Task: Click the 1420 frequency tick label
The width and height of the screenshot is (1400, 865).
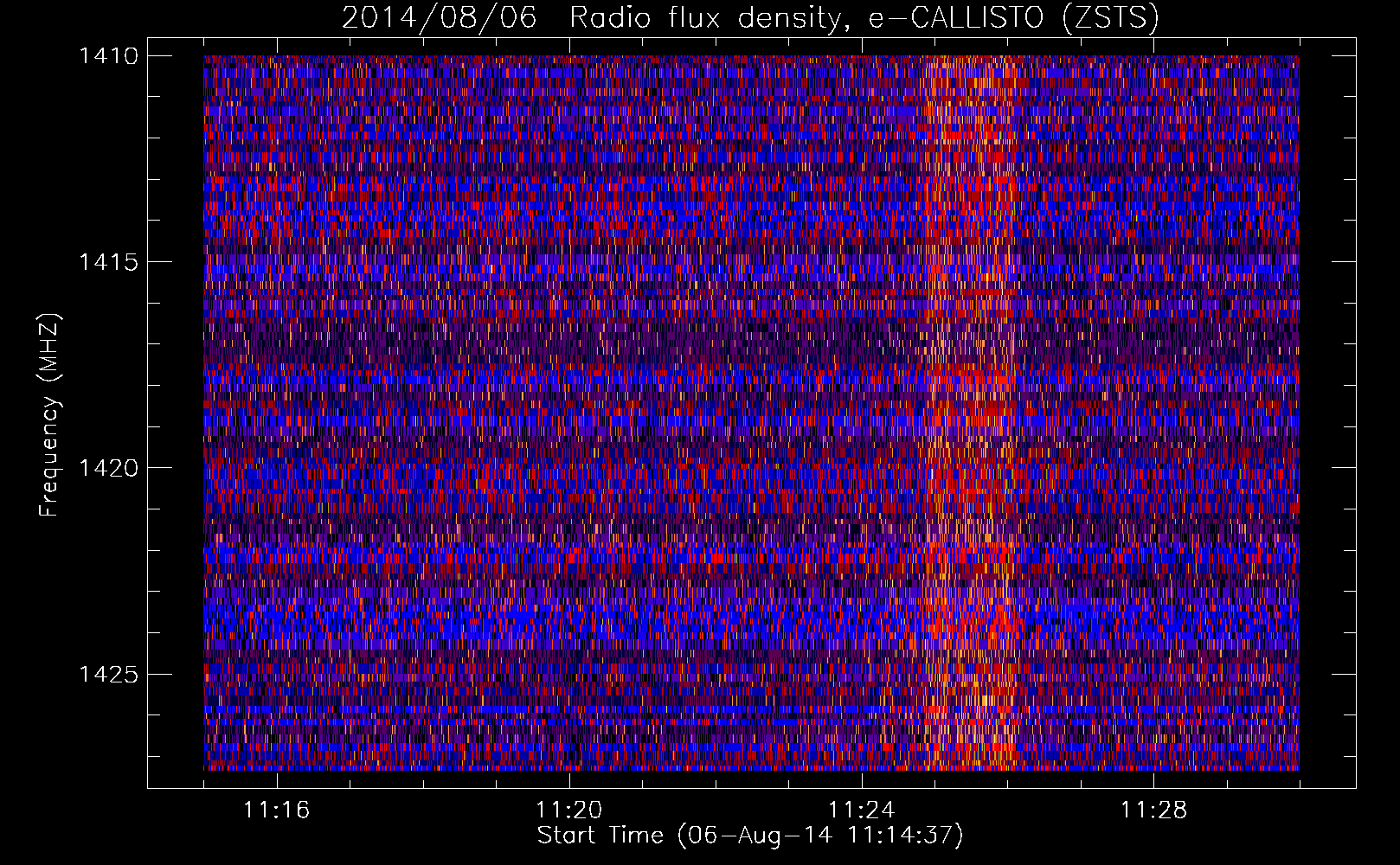Action: (x=108, y=468)
